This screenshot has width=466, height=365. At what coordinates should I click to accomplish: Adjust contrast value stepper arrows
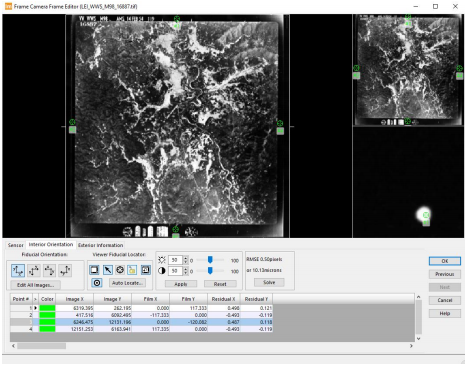186,271
